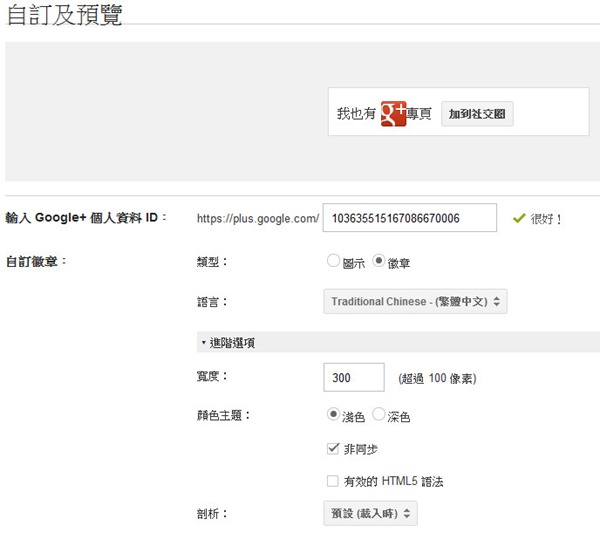Image resolution: width=600 pixels, height=553 pixels.
Task: Click the Google+ profile ID input field
Action: click(410, 217)
